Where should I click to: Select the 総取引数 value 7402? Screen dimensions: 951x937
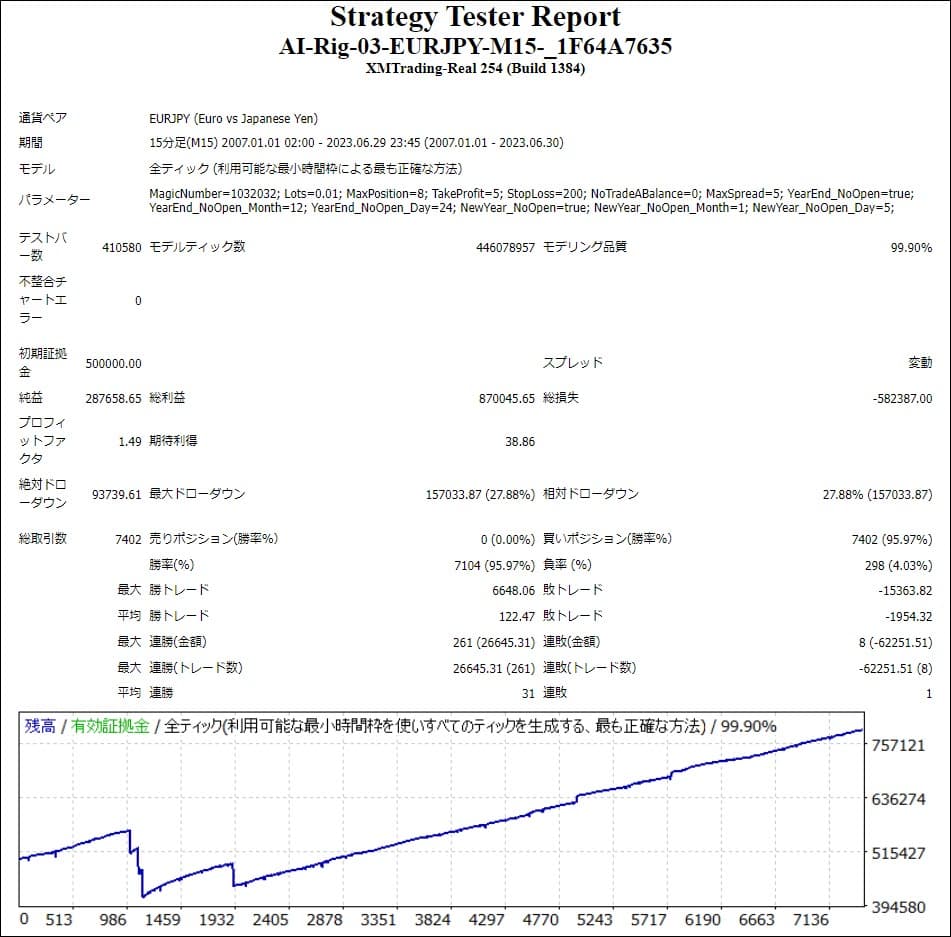(128, 539)
